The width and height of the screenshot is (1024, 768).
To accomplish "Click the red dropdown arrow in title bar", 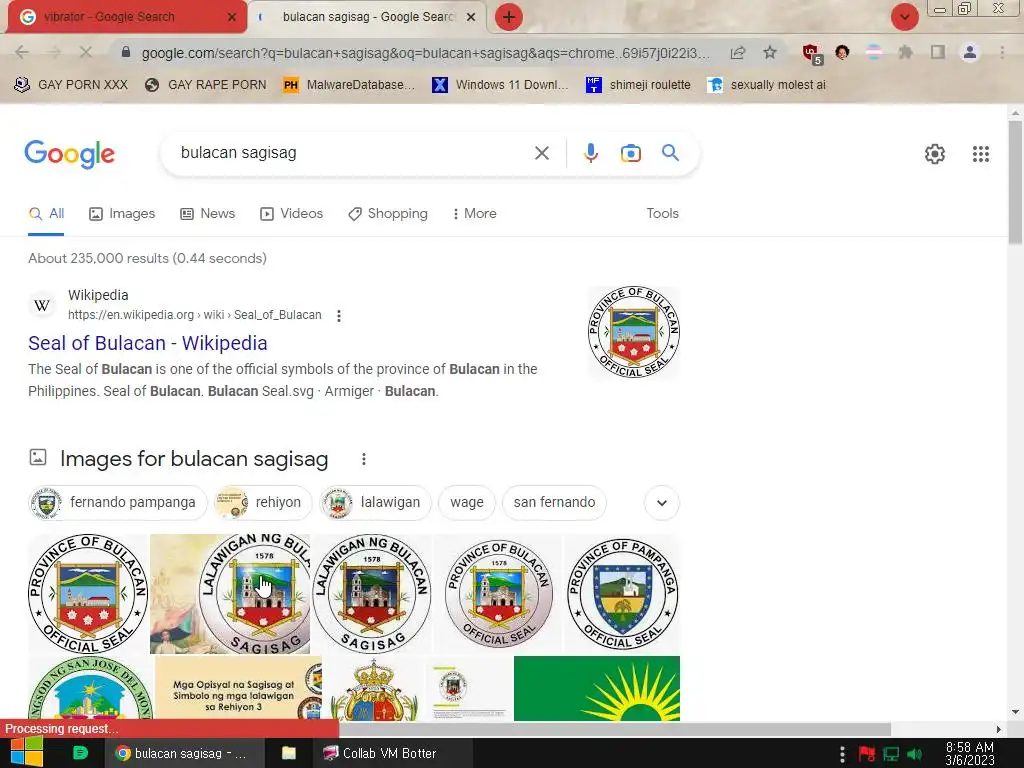I will pyautogui.click(x=904, y=17).
